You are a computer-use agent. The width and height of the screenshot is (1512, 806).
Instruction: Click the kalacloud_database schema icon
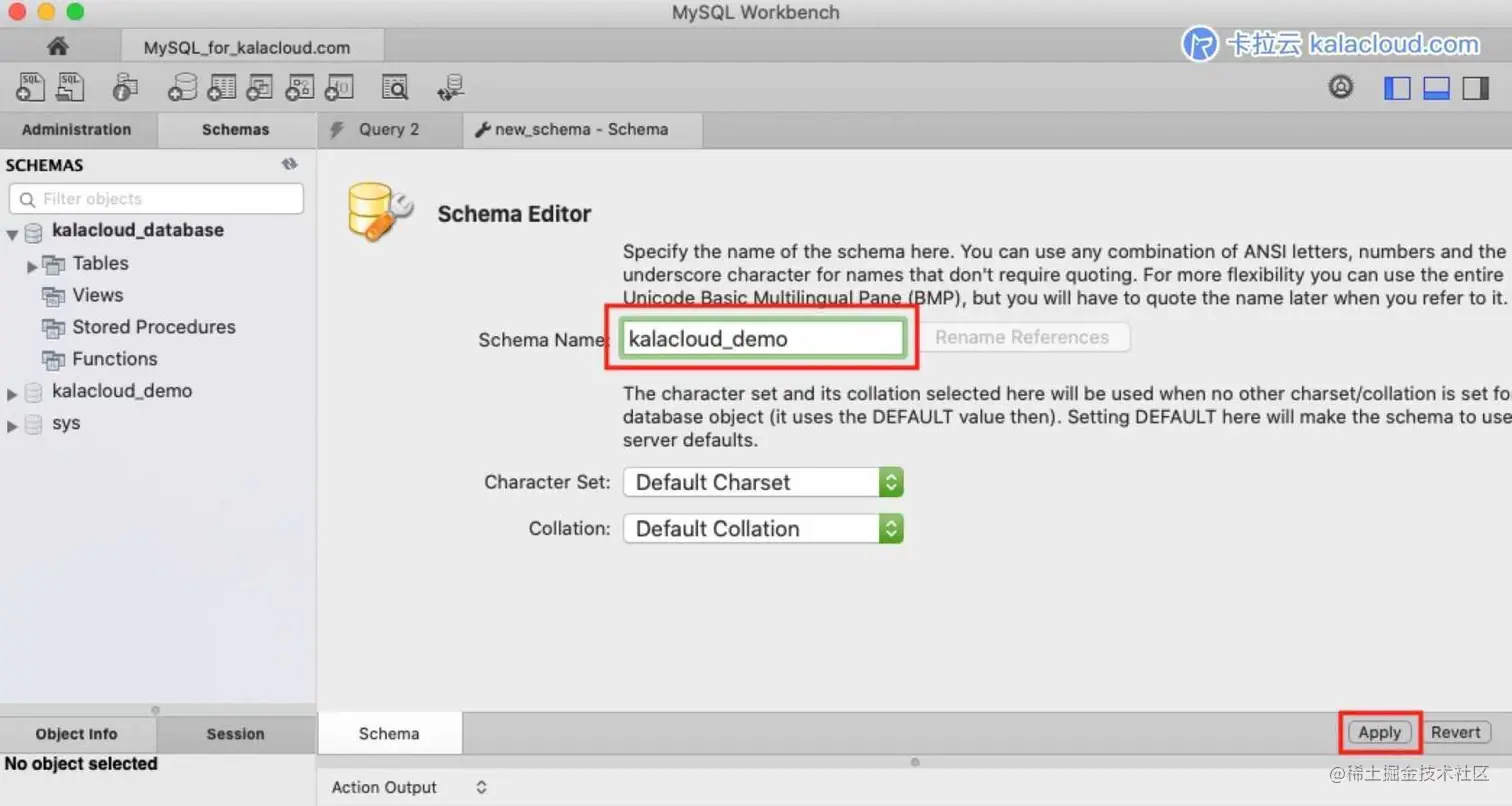33,232
